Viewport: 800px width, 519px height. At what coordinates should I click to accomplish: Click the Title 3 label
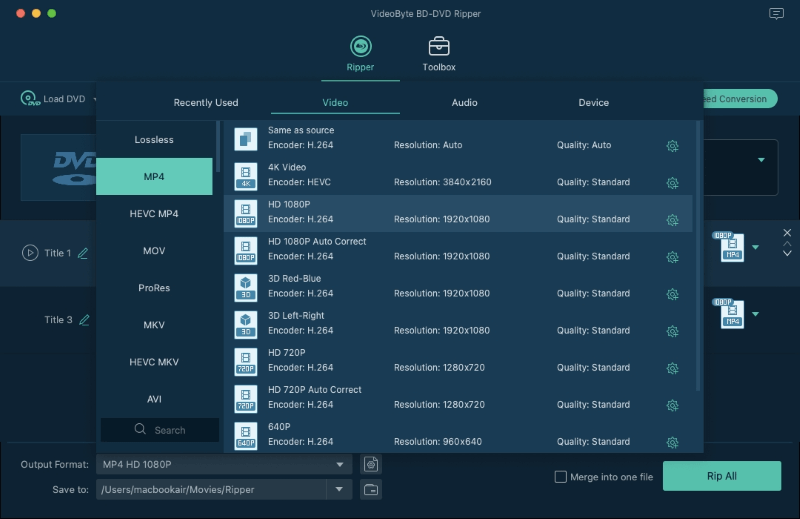[58, 320]
